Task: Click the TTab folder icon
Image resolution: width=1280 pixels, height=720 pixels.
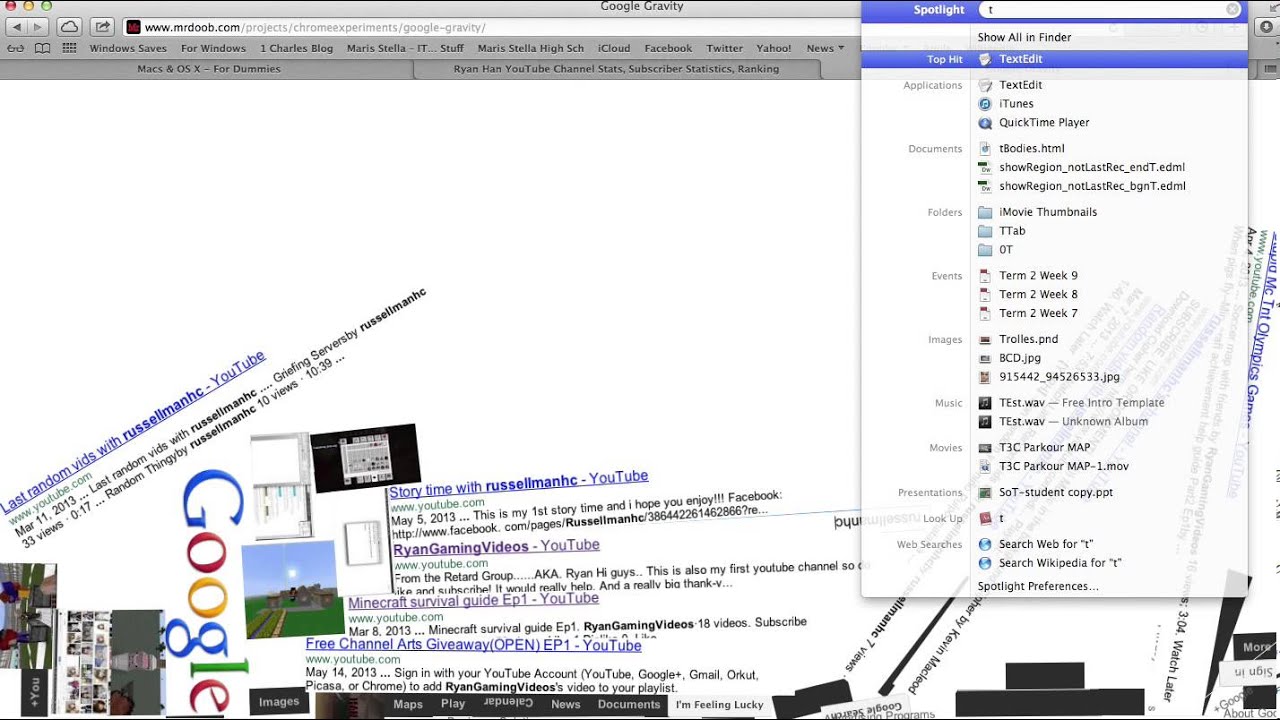Action: pos(985,231)
